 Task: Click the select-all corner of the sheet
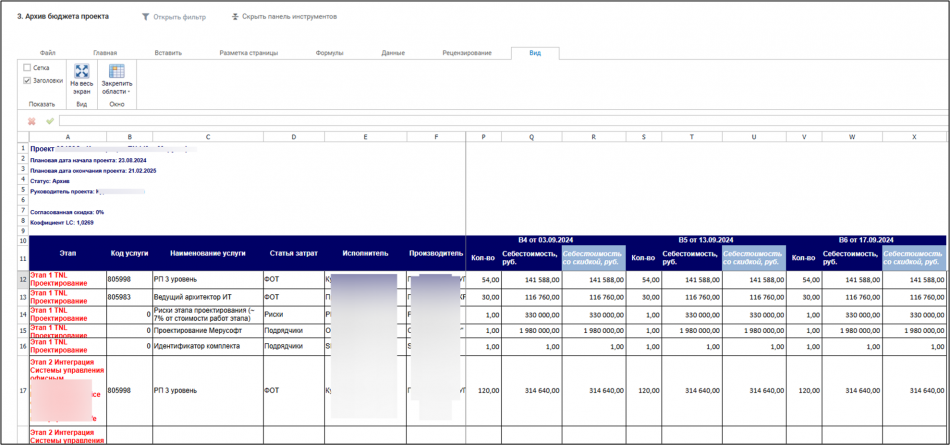(22, 137)
